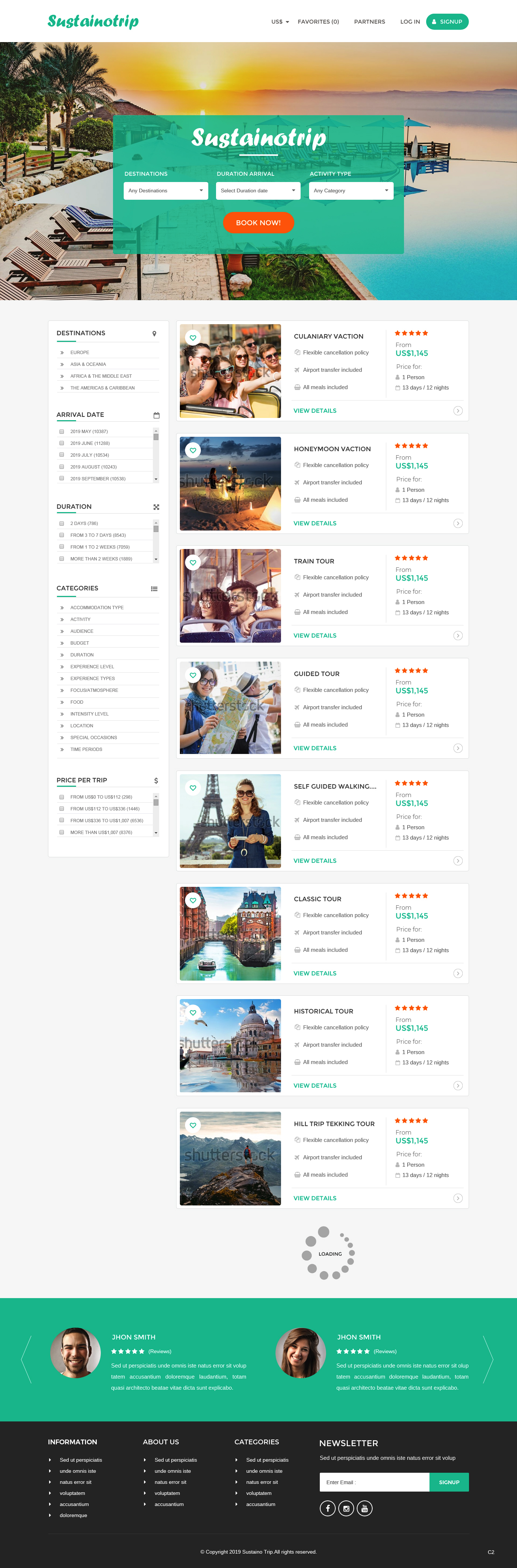Open View Details for Historical Tour
This screenshot has height=1568, width=517.
[x=315, y=1085]
